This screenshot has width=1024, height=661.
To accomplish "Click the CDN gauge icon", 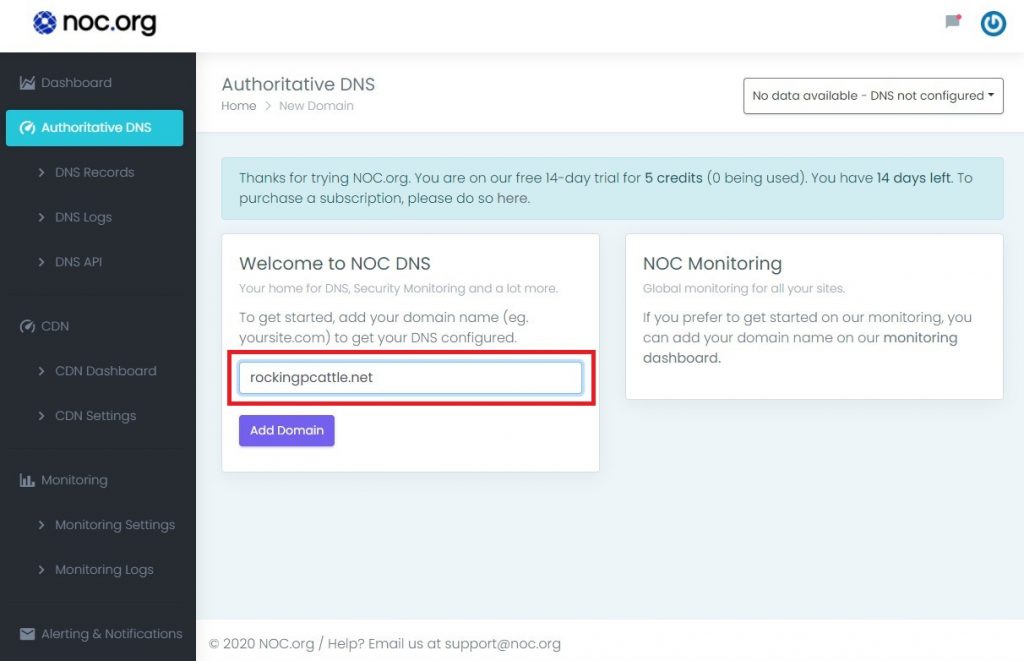I will [x=27, y=326].
